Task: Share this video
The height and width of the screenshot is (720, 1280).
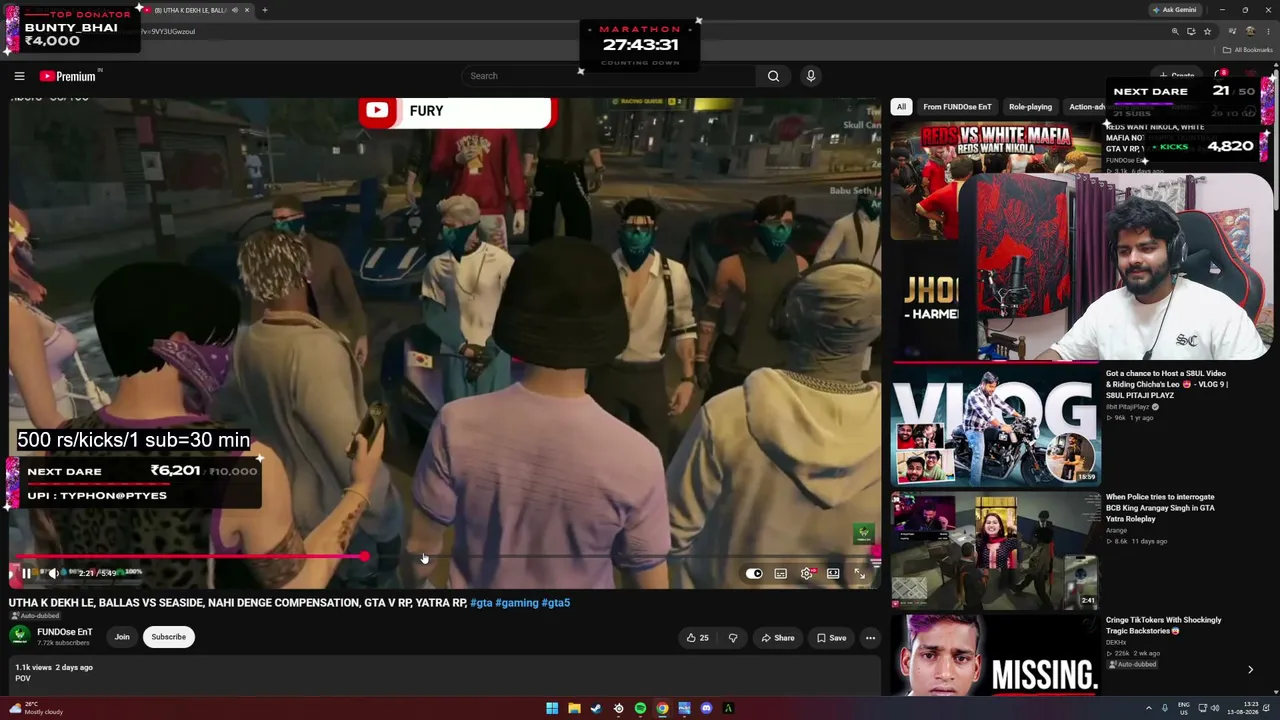Action: [x=777, y=638]
